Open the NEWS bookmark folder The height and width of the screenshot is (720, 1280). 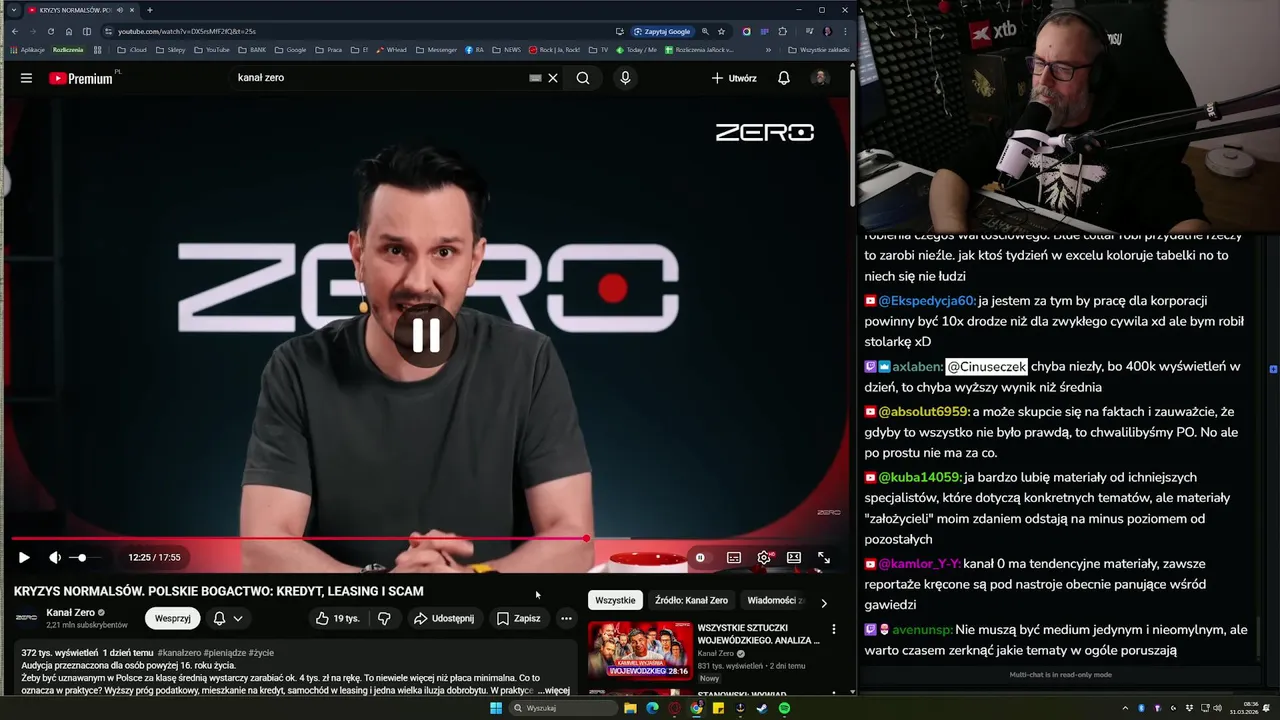tap(506, 49)
